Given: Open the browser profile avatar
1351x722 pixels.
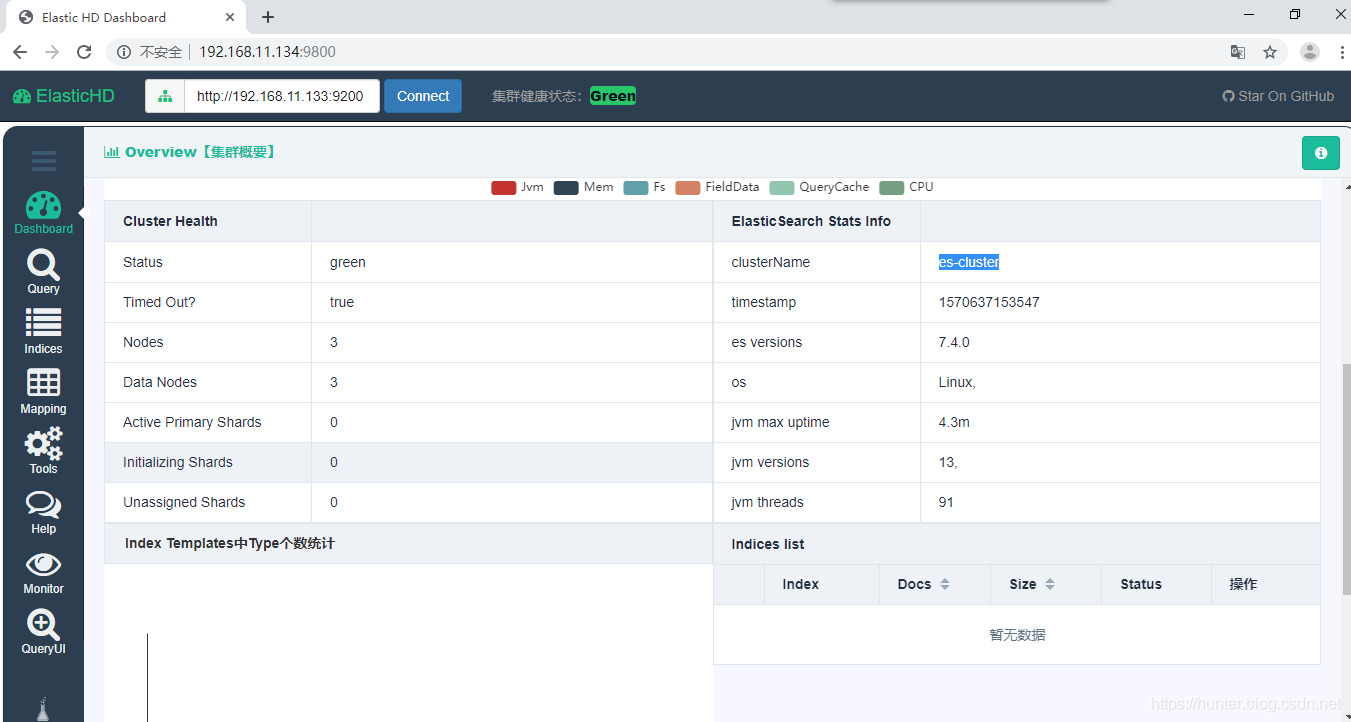Looking at the screenshot, I should [x=1310, y=52].
